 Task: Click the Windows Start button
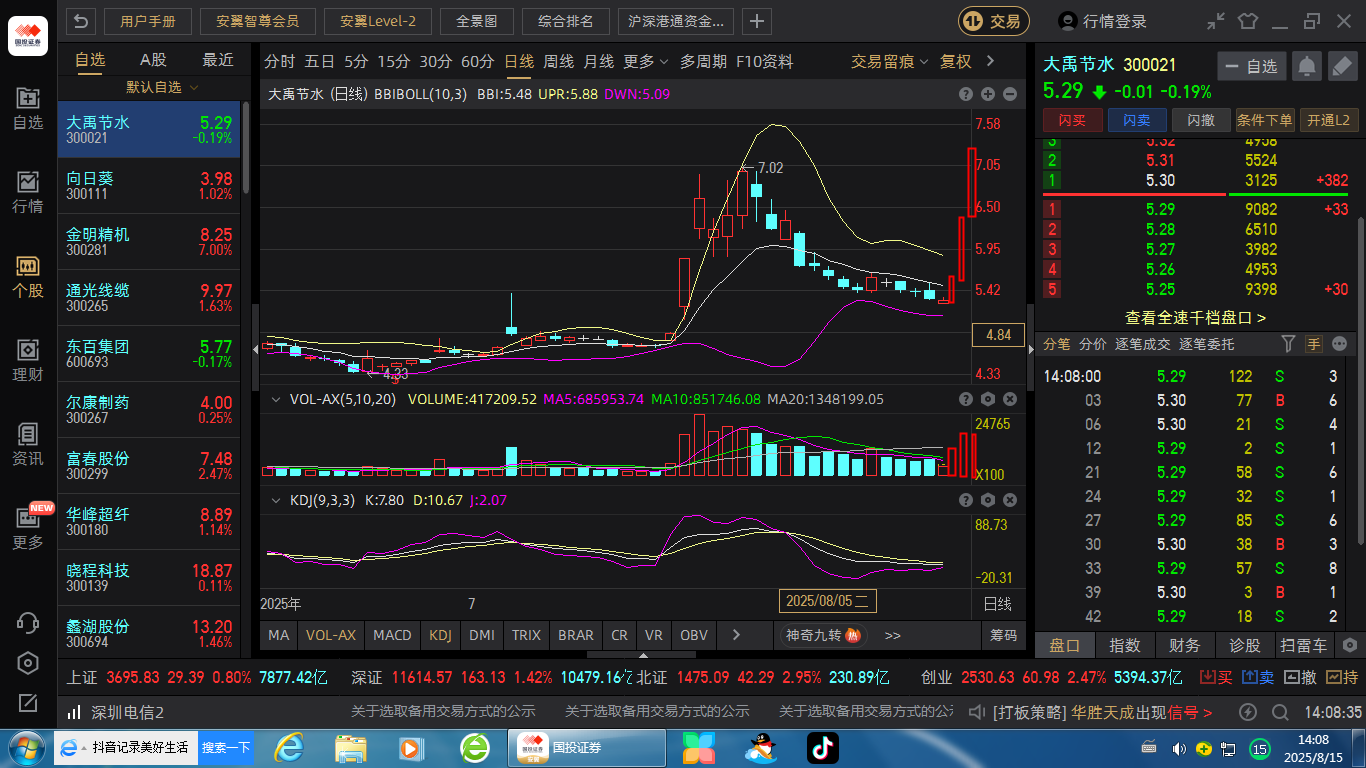[x=26, y=748]
